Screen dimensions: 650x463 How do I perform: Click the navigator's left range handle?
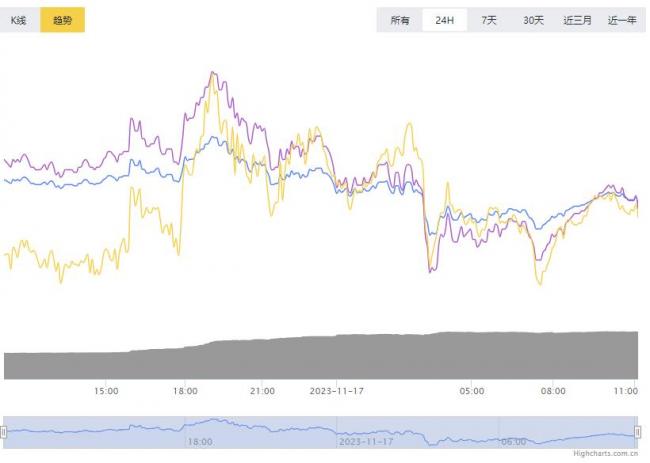tap(4, 432)
